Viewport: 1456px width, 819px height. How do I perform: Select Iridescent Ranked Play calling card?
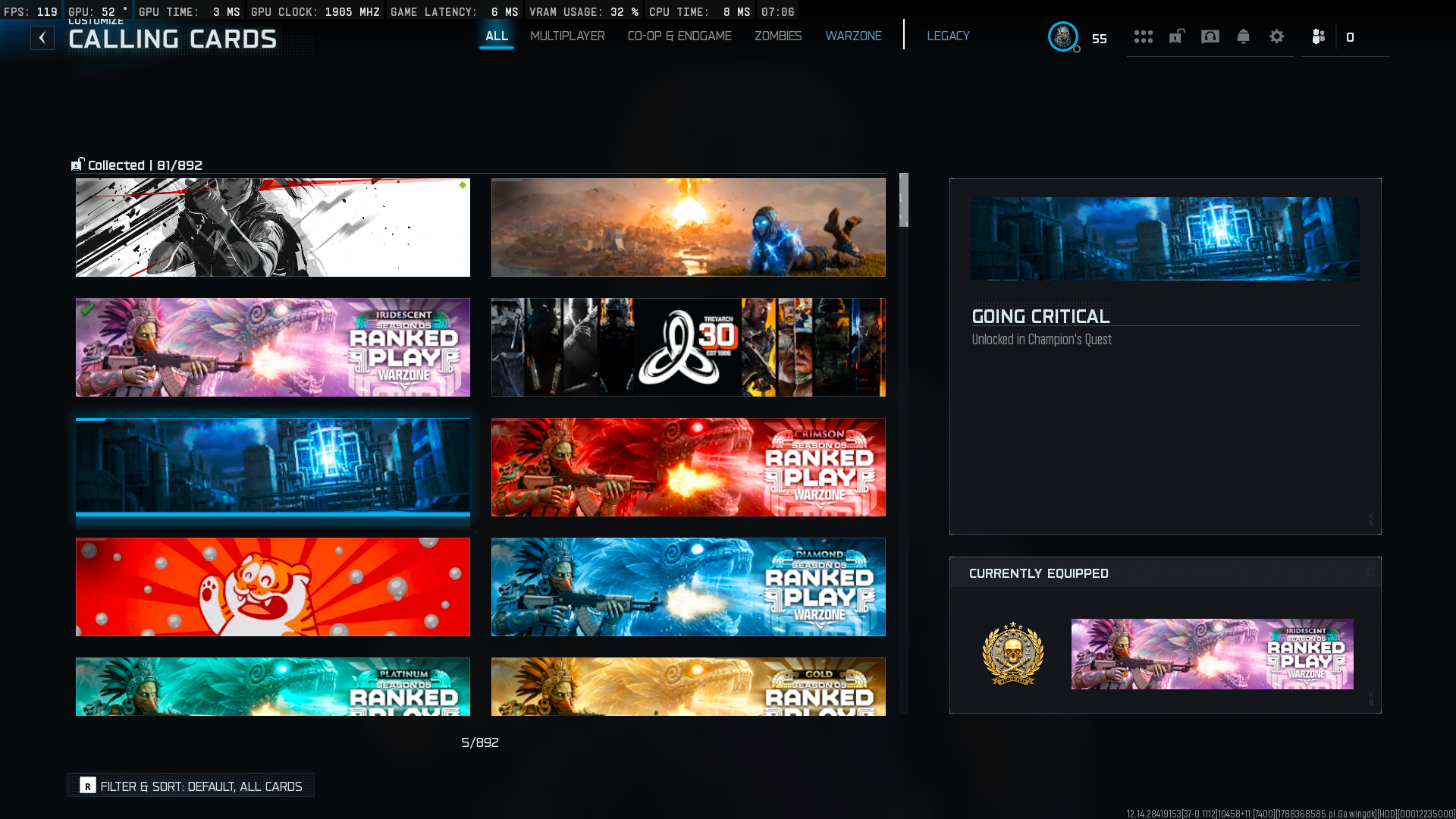pos(273,347)
